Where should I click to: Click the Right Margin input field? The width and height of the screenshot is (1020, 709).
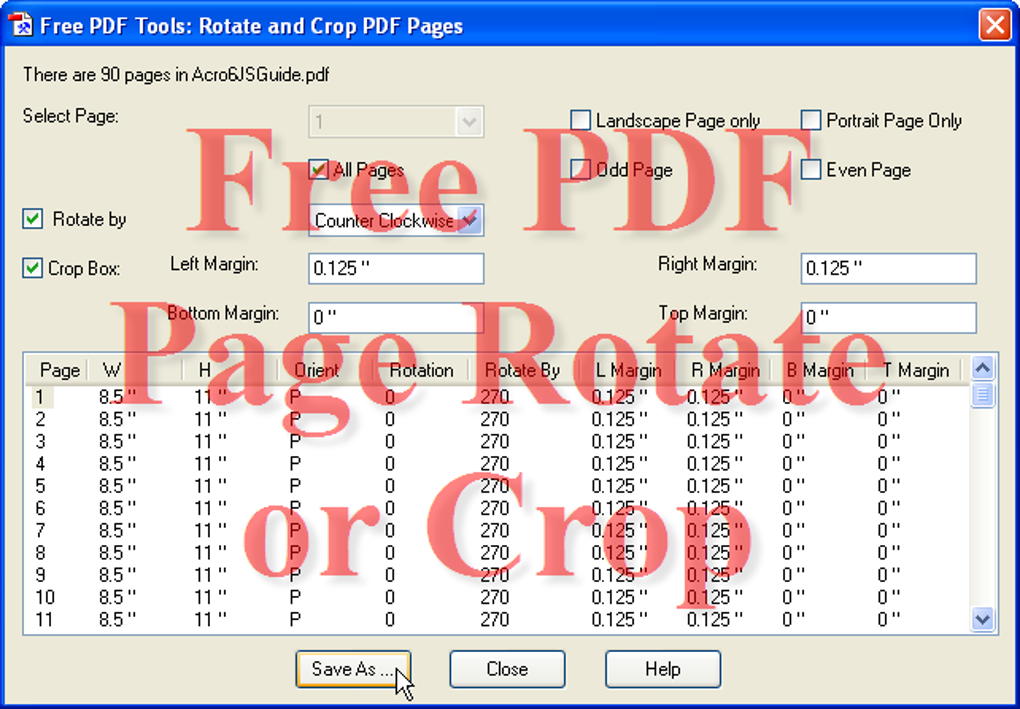pos(889,268)
